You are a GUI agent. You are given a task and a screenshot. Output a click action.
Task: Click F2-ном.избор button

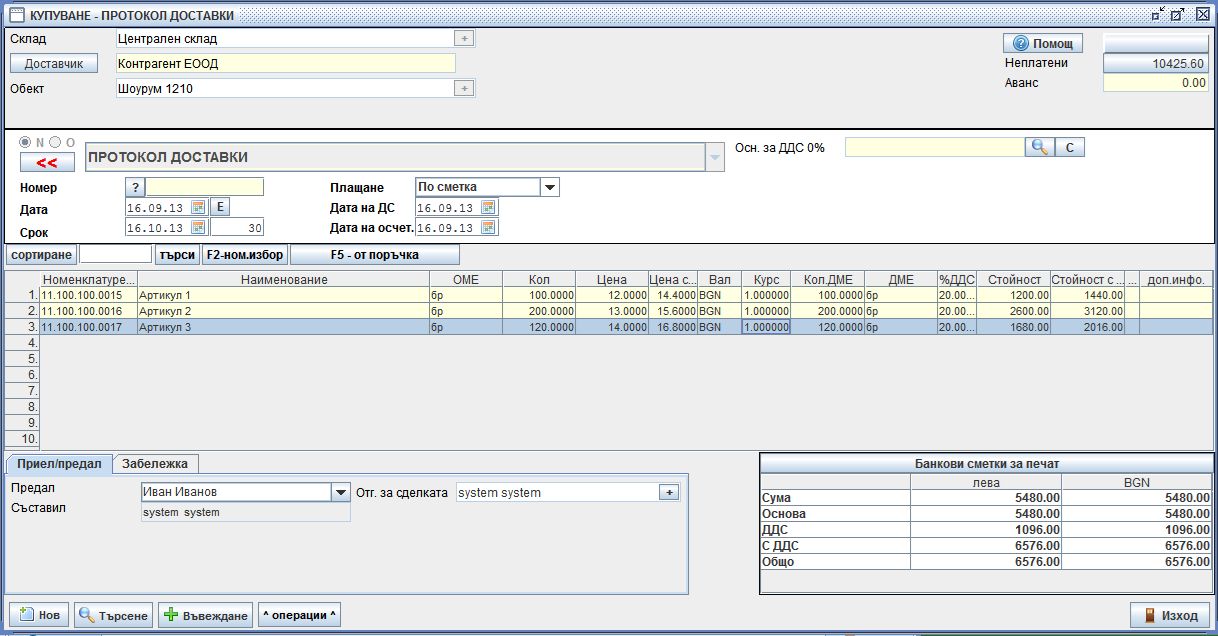coord(245,254)
